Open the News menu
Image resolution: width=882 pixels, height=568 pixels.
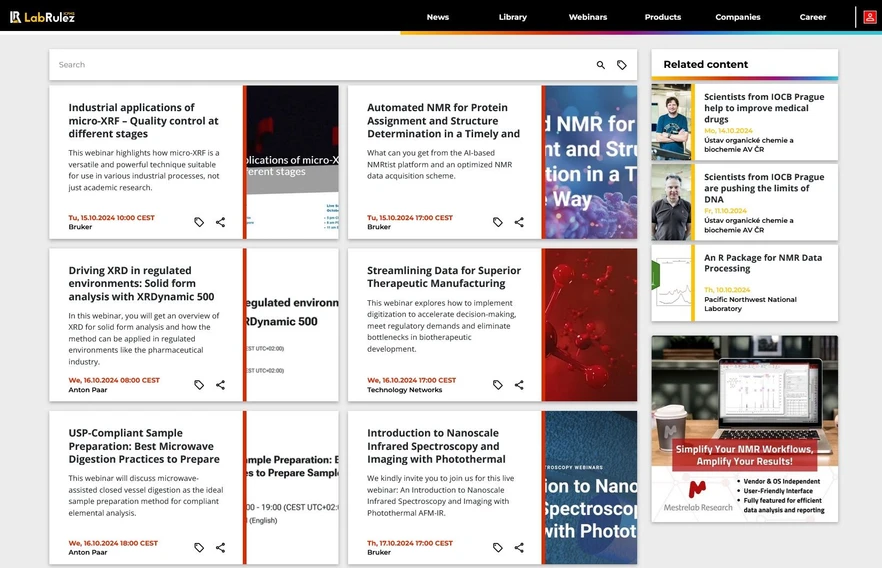point(438,17)
